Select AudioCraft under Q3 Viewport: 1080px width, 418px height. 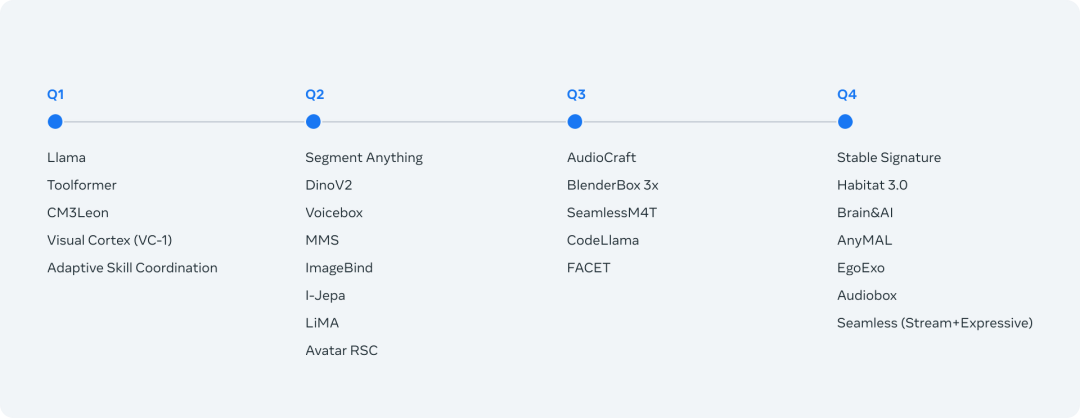click(x=601, y=158)
